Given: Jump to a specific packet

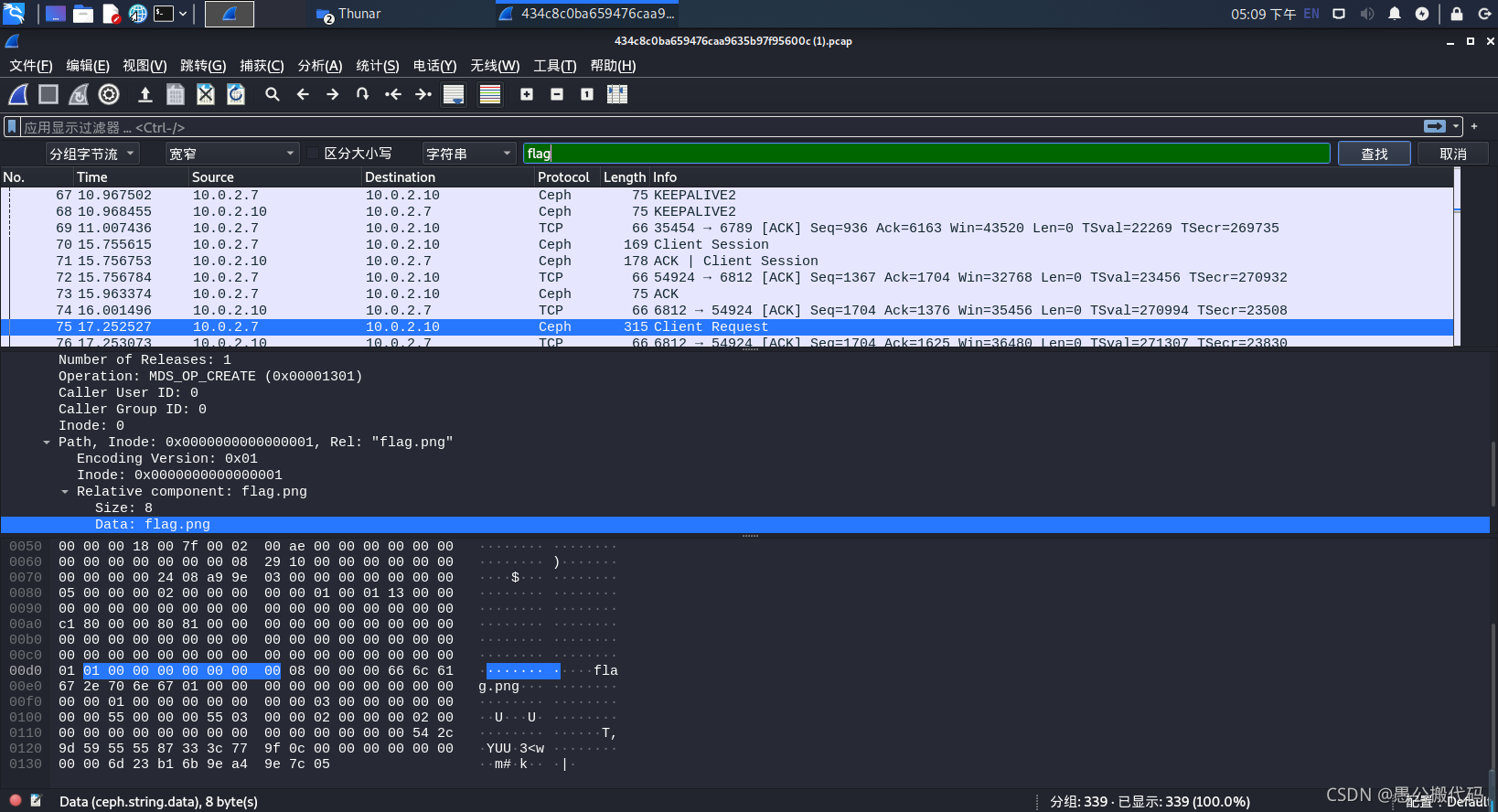Looking at the screenshot, I should click(x=363, y=94).
